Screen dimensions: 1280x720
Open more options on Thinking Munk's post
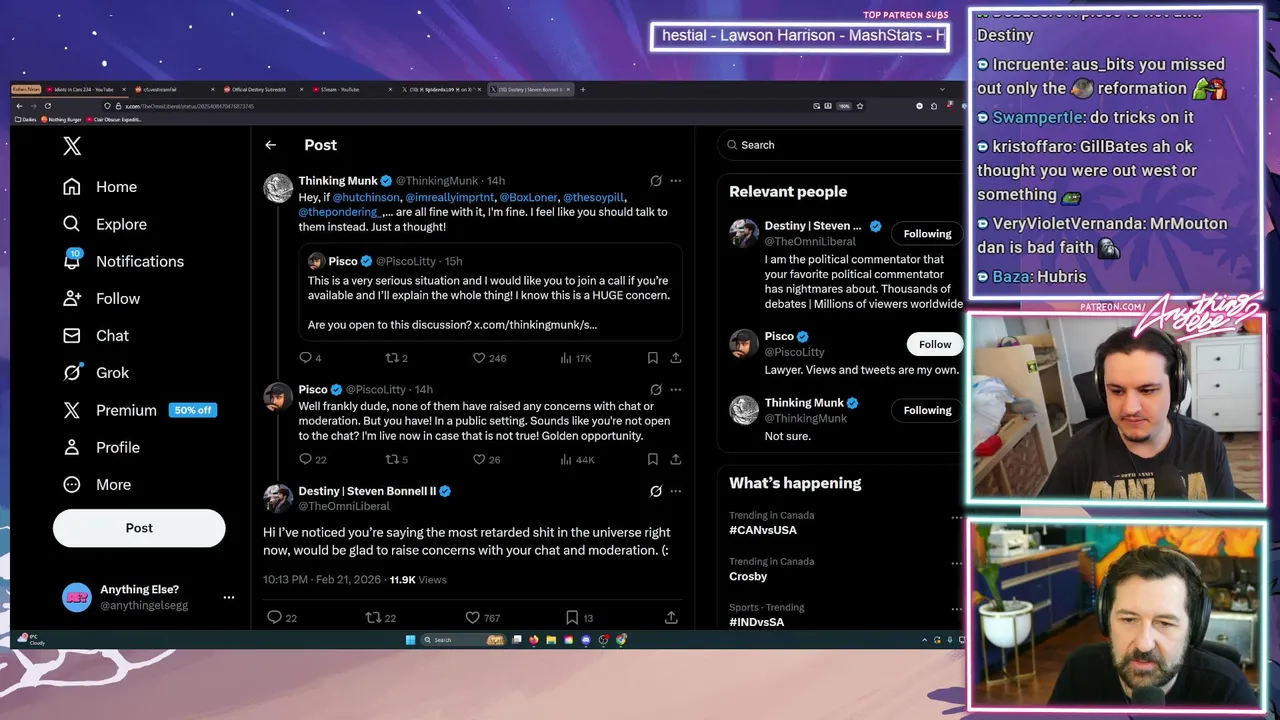coord(676,181)
